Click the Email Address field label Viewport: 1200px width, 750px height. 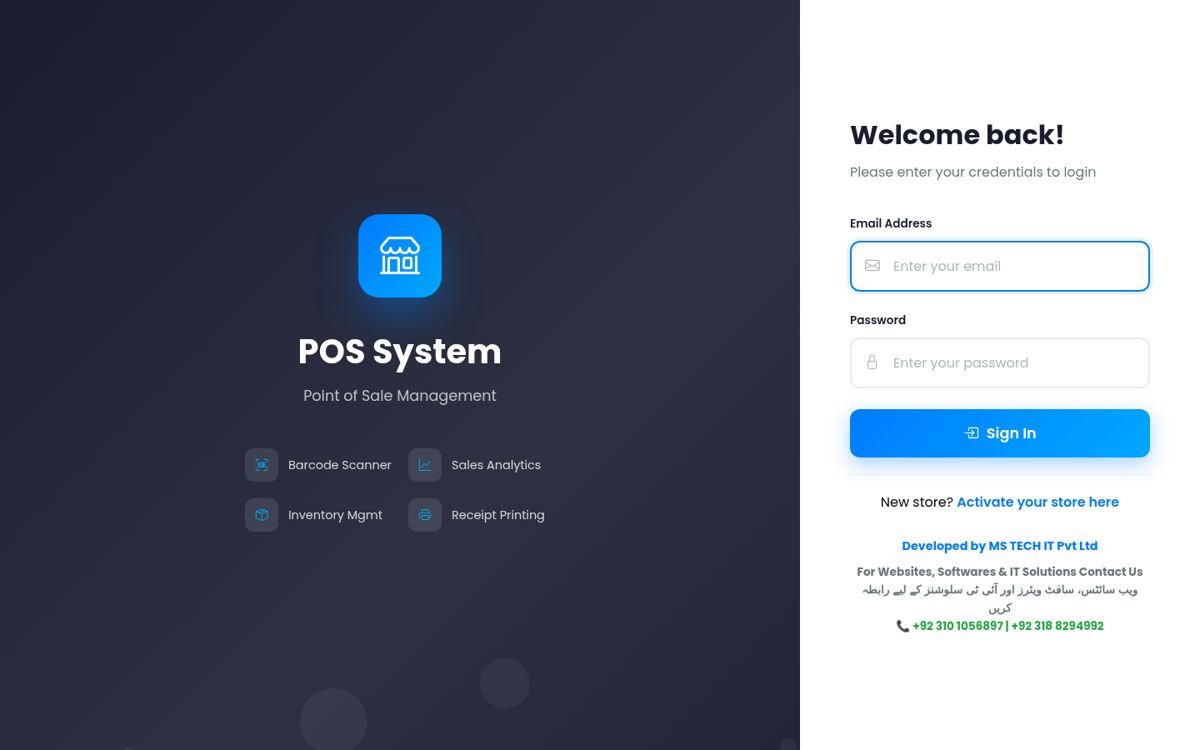891,223
